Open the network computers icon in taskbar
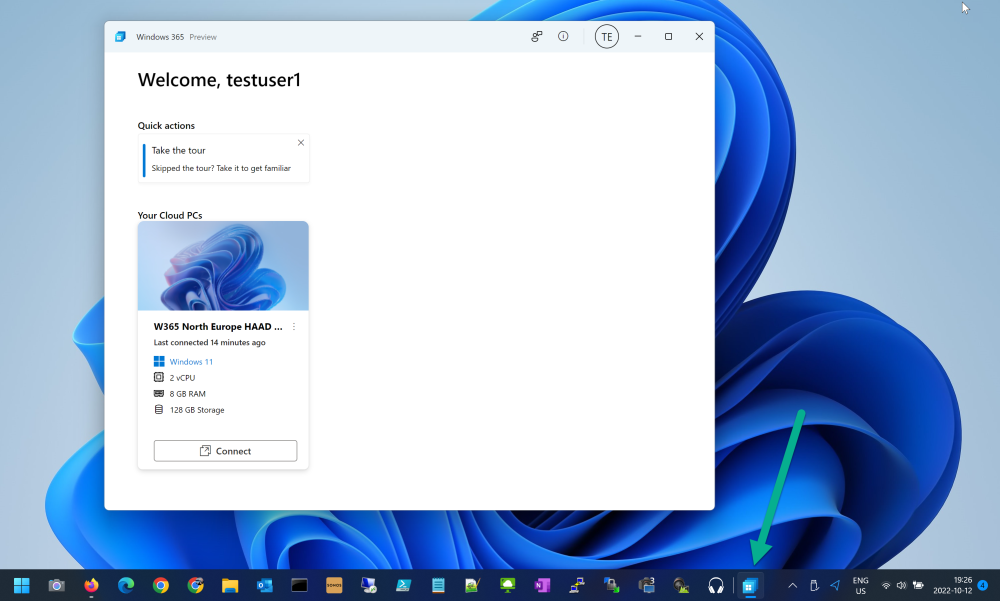The image size is (1000, 601). 577,585
